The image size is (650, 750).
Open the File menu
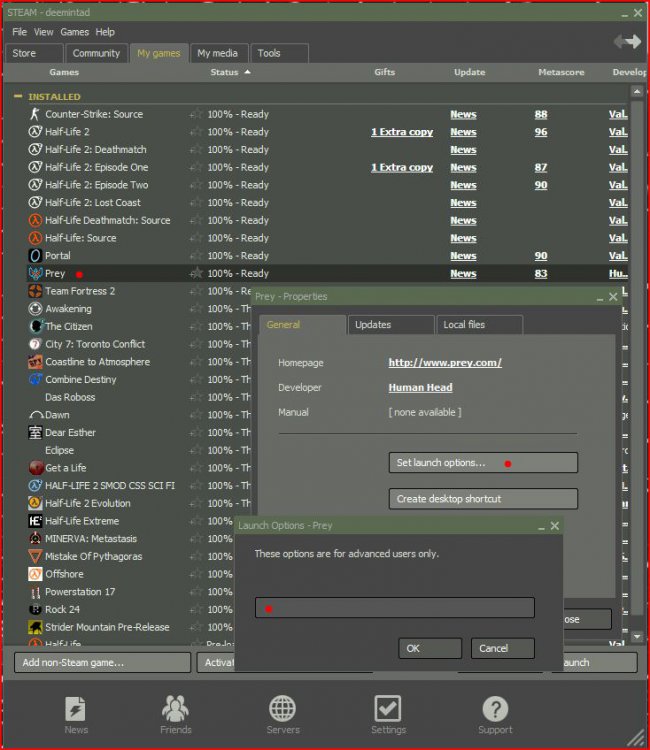[20, 32]
